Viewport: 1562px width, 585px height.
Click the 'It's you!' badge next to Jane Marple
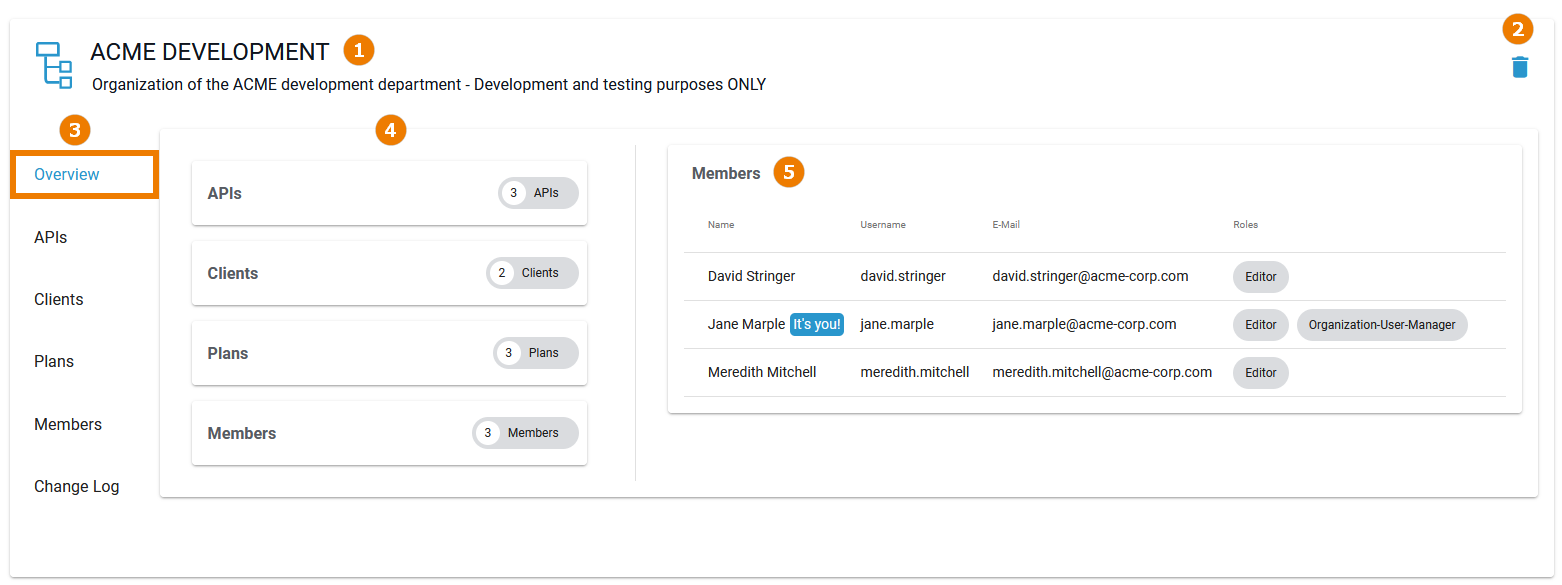[816, 324]
